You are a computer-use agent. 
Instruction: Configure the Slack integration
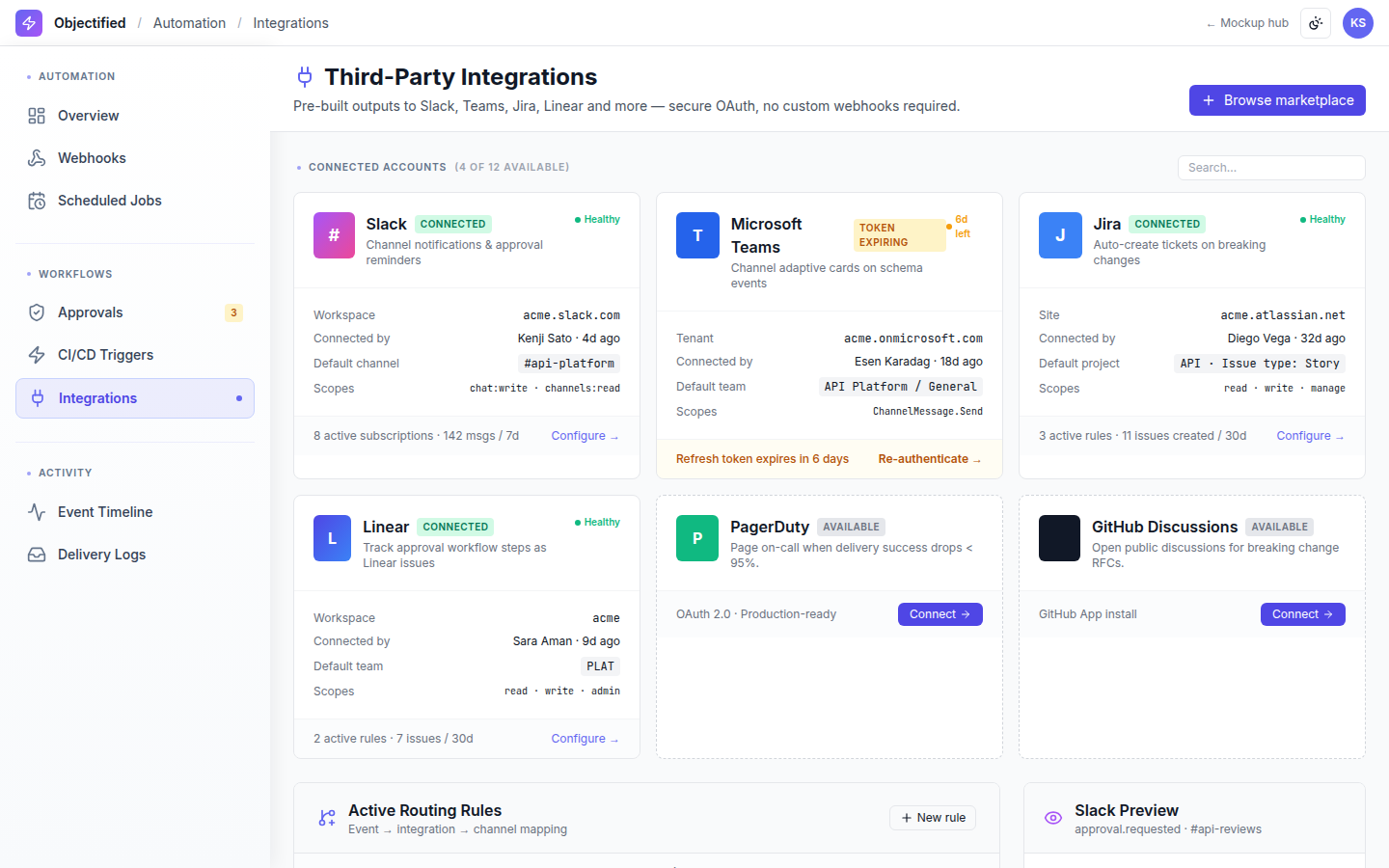585,436
